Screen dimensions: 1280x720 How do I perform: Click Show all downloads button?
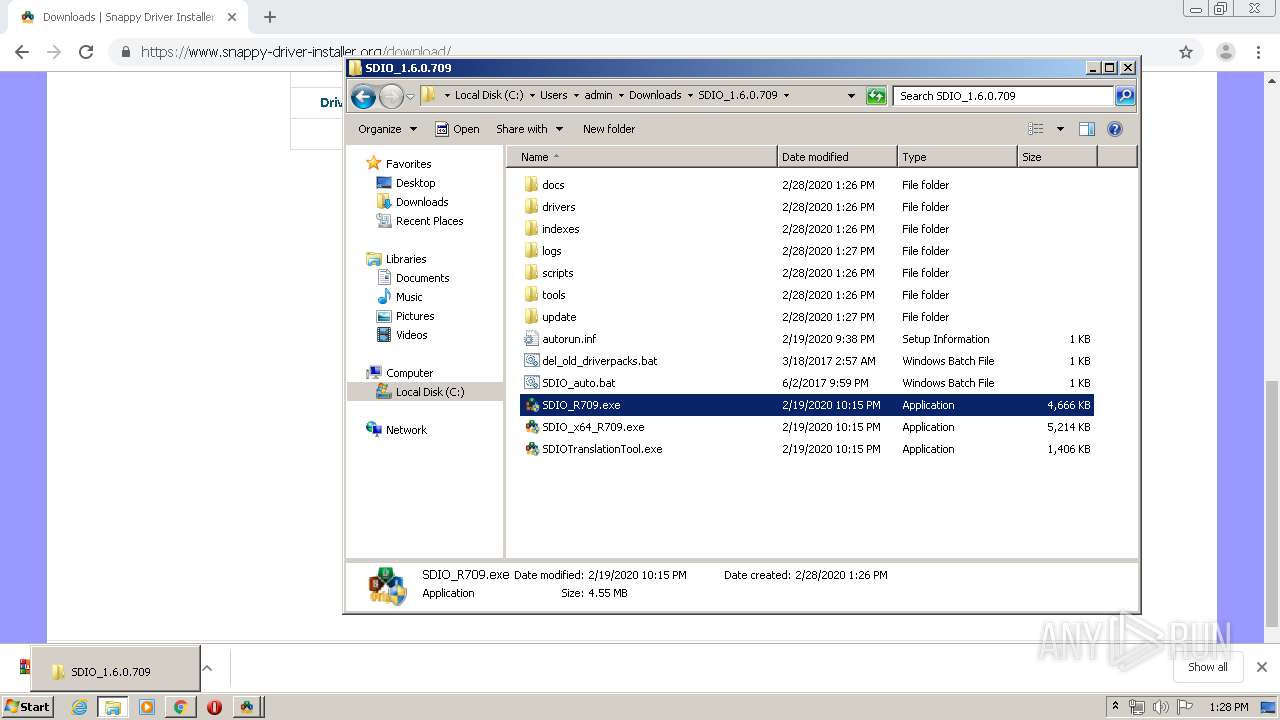1207,667
